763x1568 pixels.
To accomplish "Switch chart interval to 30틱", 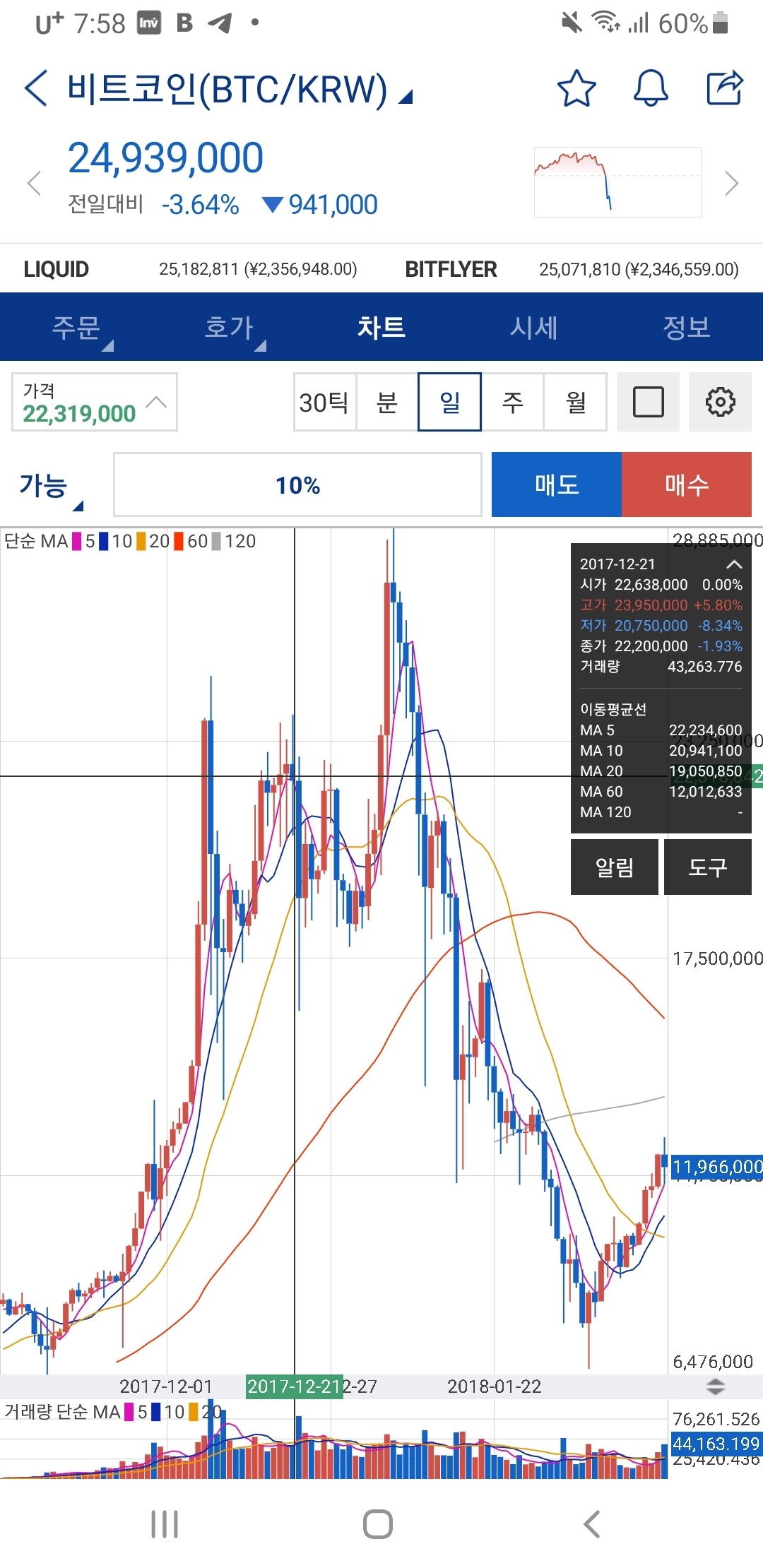I will point(324,402).
